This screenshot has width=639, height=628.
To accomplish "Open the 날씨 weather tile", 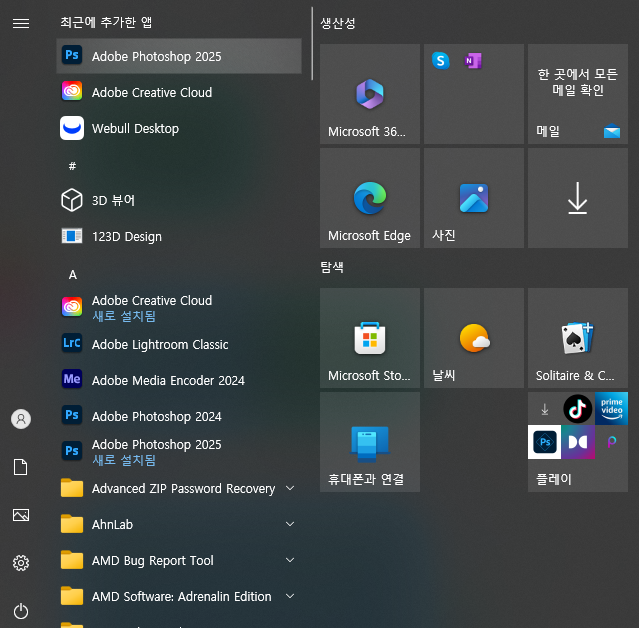I will pos(474,338).
